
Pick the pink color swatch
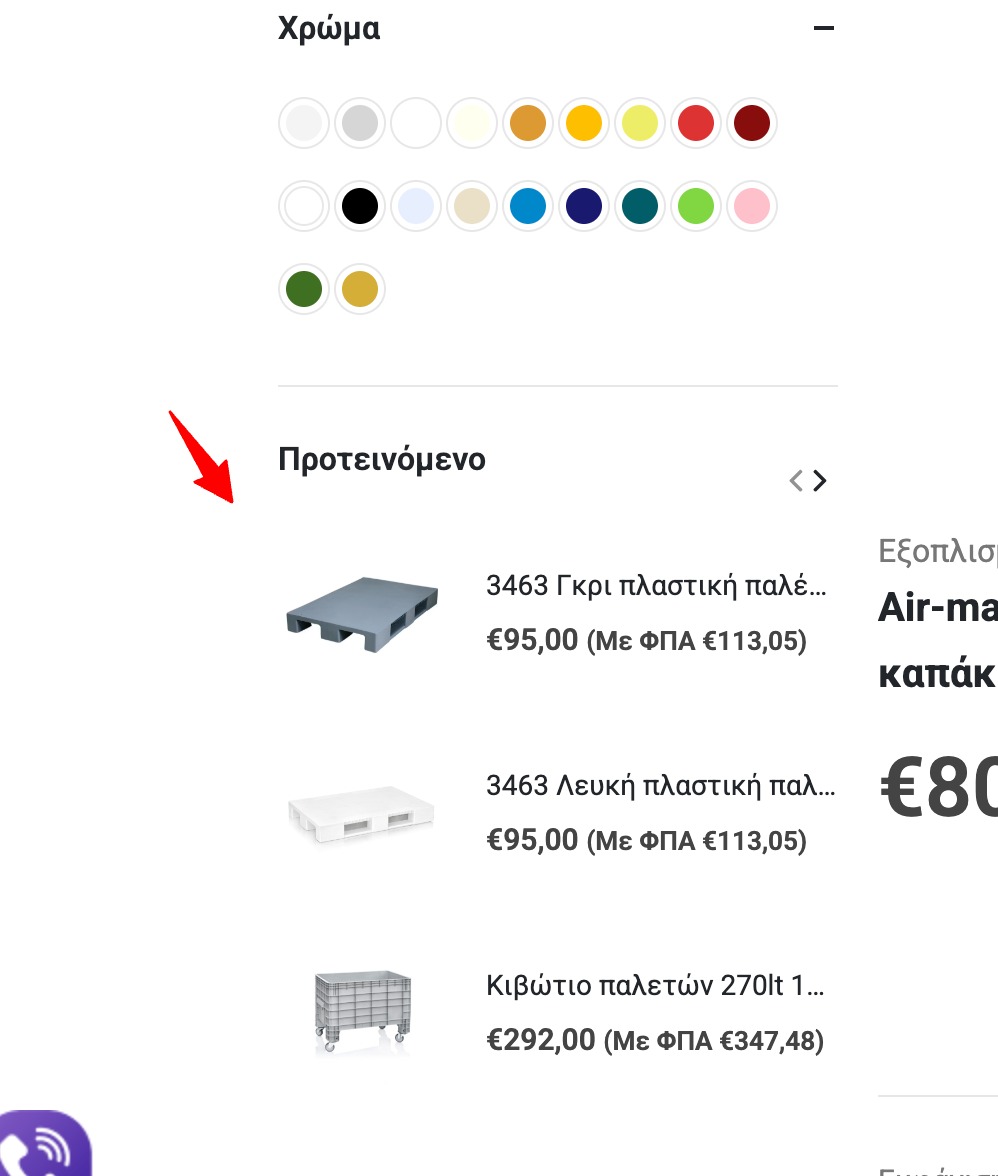pyautogui.click(x=752, y=207)
